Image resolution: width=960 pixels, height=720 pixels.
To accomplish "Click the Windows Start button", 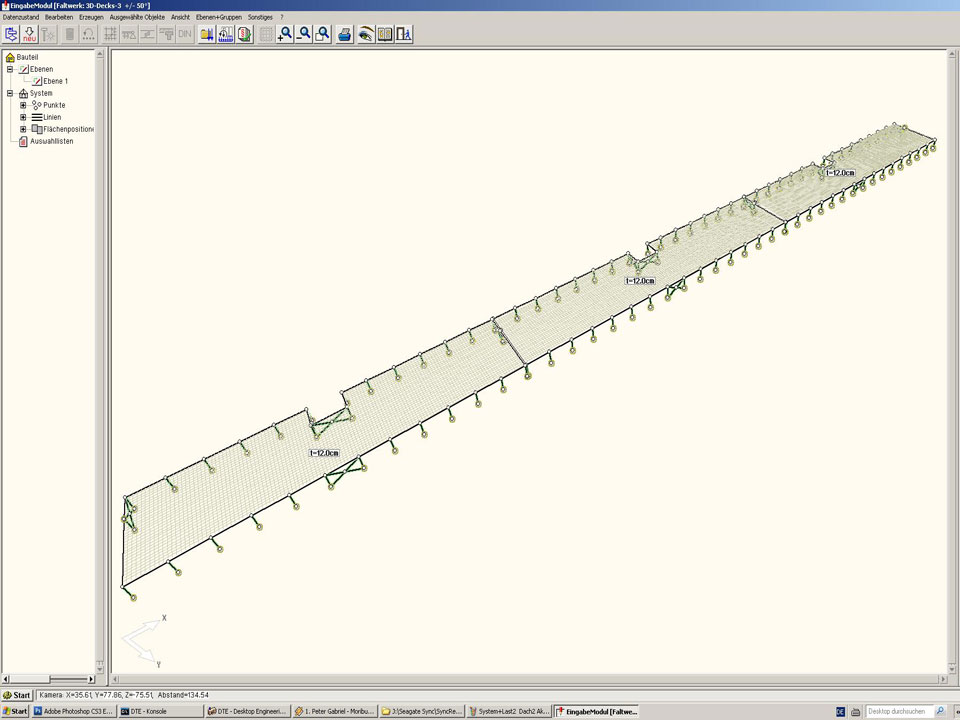I will [17, 695].
